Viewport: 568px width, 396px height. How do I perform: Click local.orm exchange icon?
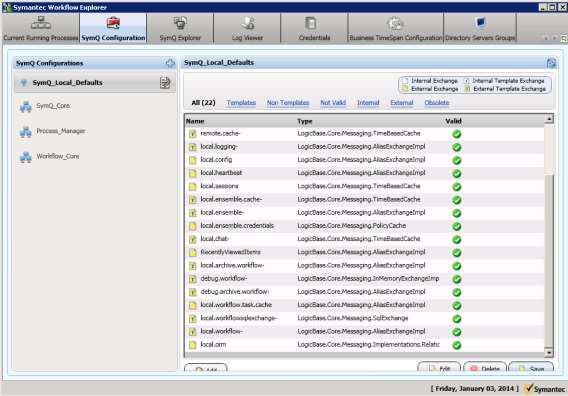click(x=193, y=345)
